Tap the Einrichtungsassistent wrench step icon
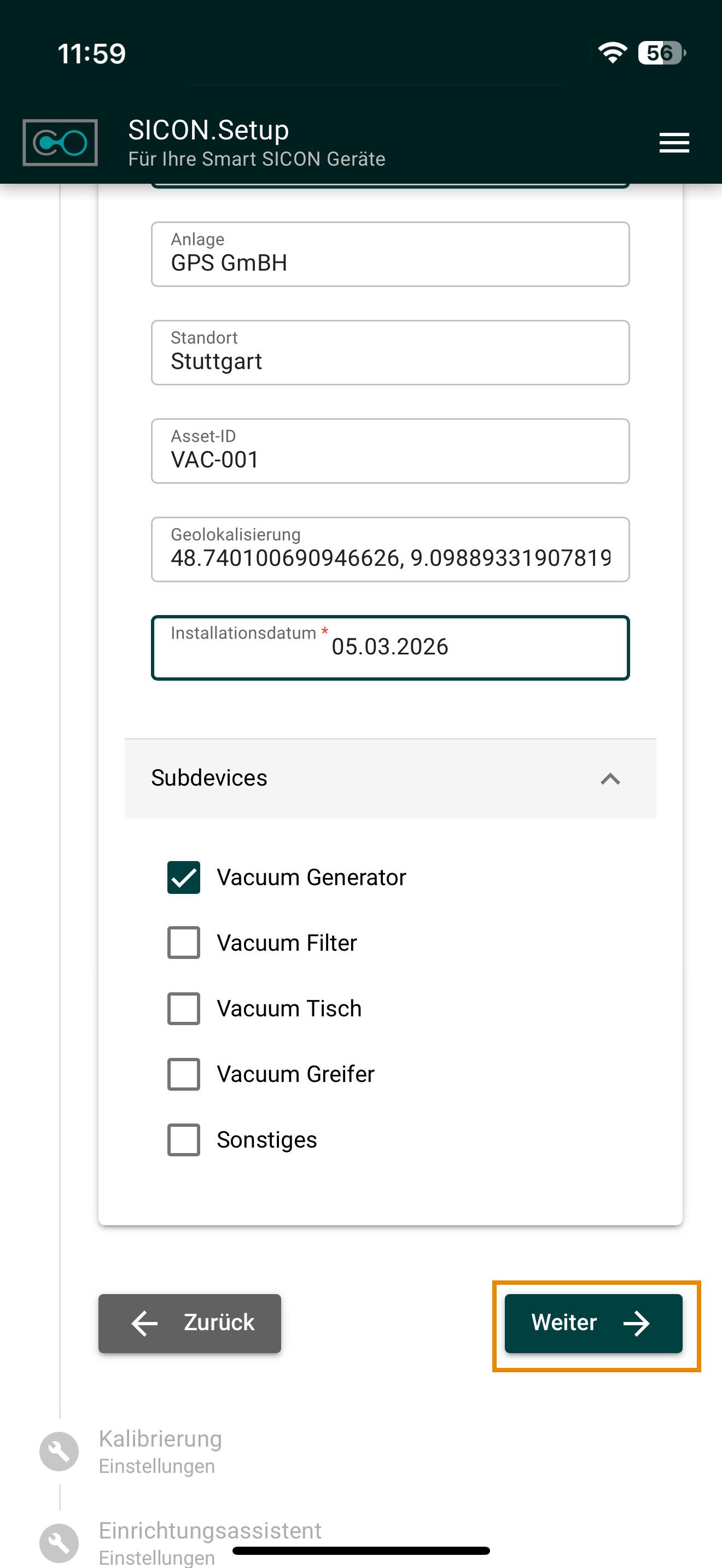 pos(59,1542)
